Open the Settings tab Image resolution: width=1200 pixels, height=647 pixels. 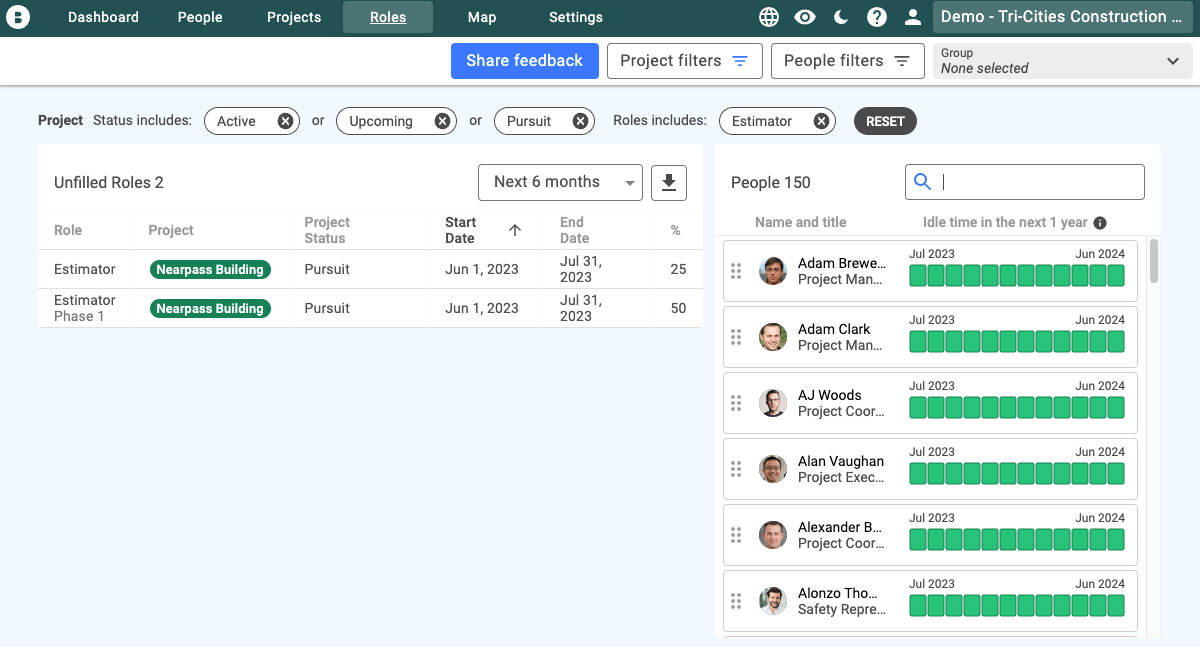[x=576, y=17]
